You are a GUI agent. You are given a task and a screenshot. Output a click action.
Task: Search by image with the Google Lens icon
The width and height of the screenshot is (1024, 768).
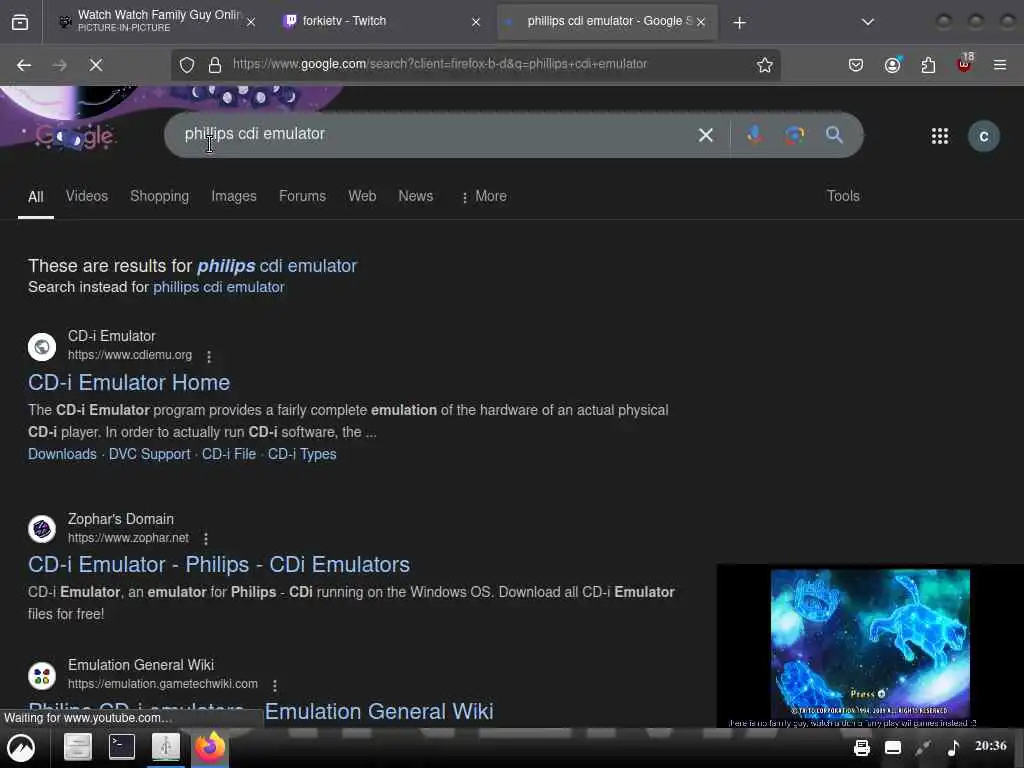[x=794, y=135]
